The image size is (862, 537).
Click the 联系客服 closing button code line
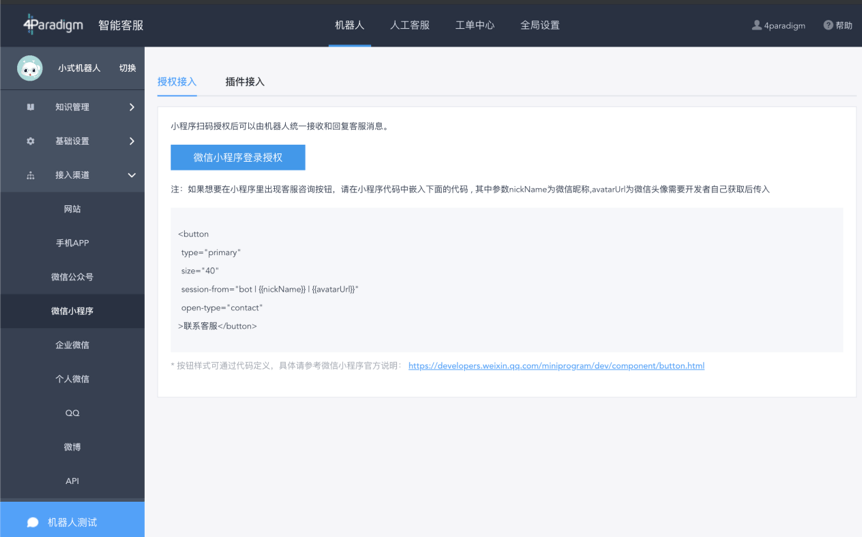point(217,326)
